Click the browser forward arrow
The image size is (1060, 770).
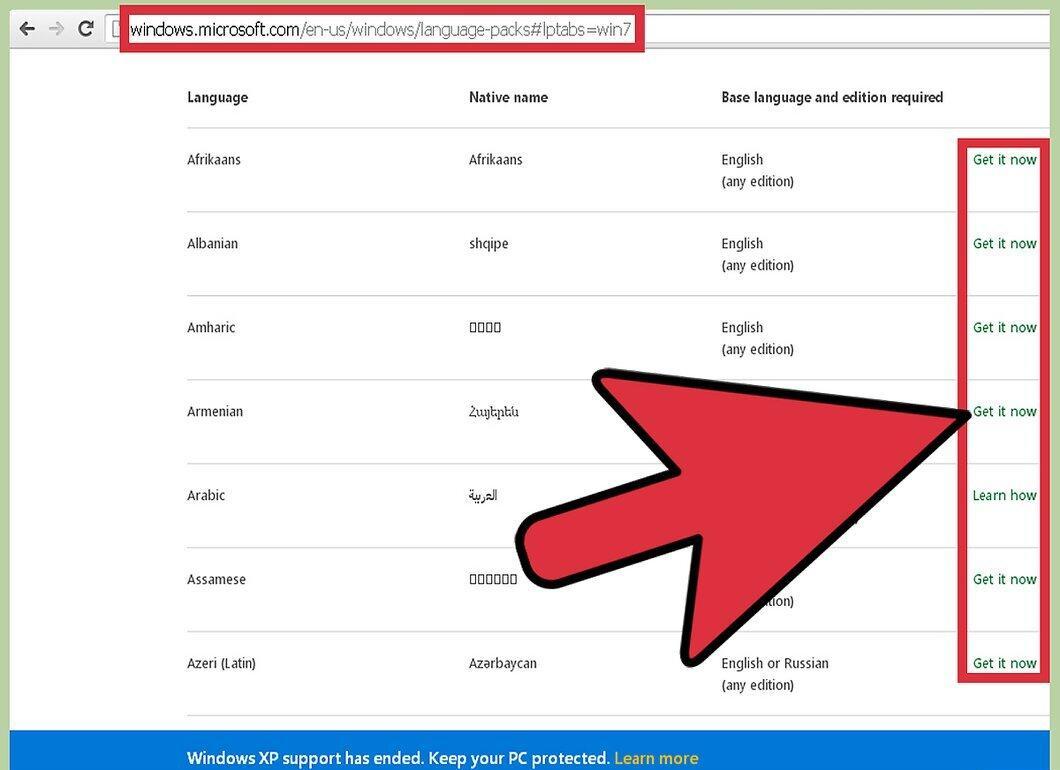(x=57, y=29)
